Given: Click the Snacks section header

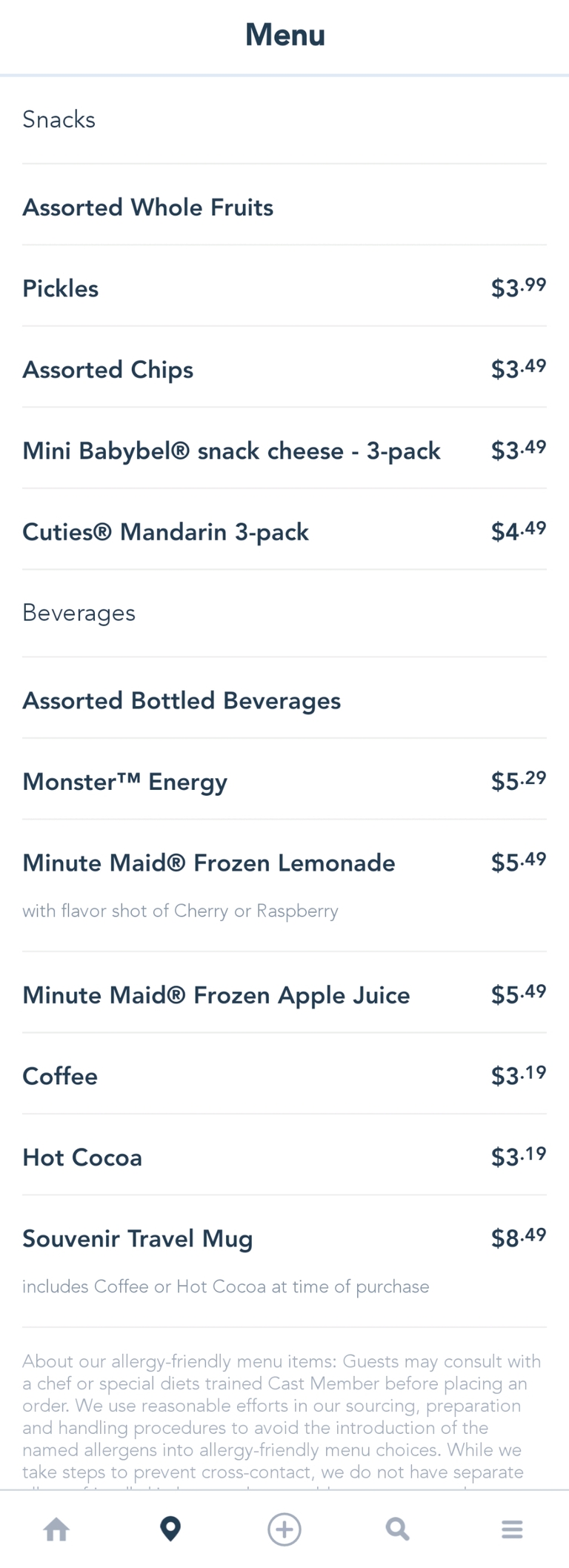Looking at the screenshot, I should pos(59,119).
